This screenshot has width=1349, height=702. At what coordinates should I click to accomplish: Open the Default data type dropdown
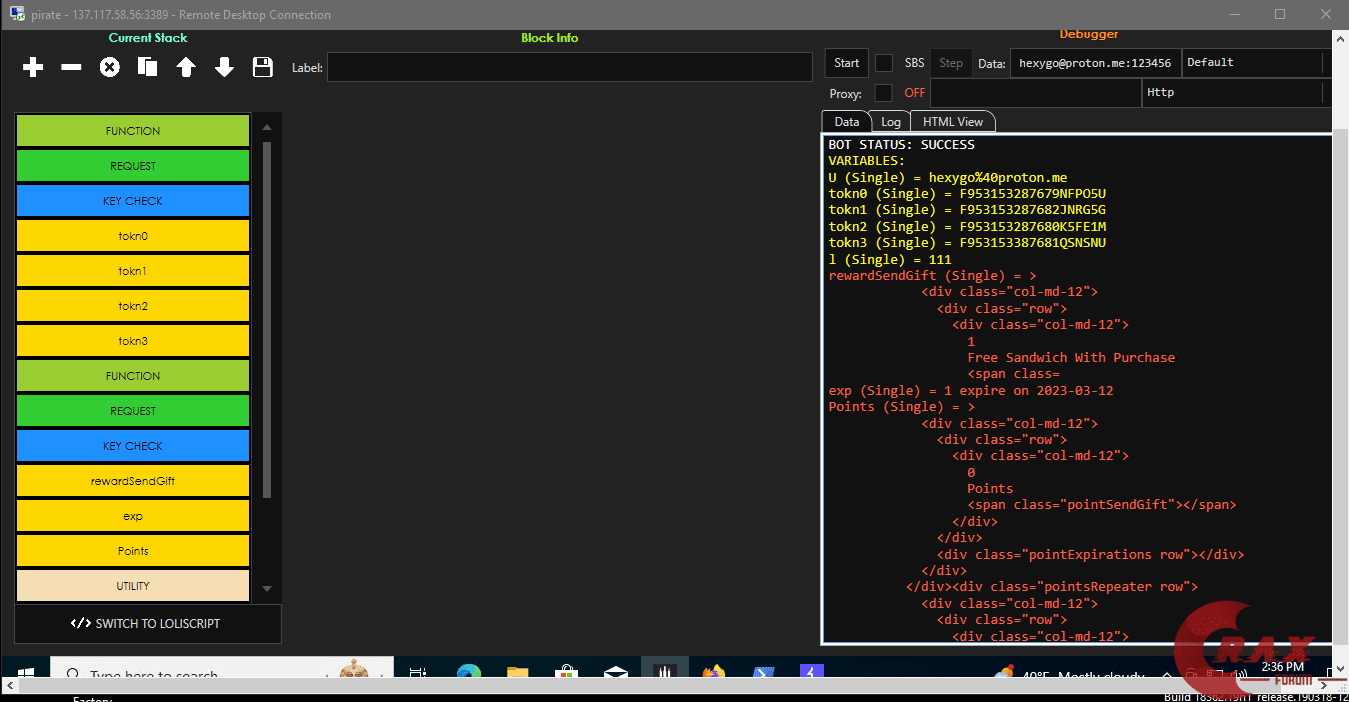pyautogui.click(x=1254, y=63)
